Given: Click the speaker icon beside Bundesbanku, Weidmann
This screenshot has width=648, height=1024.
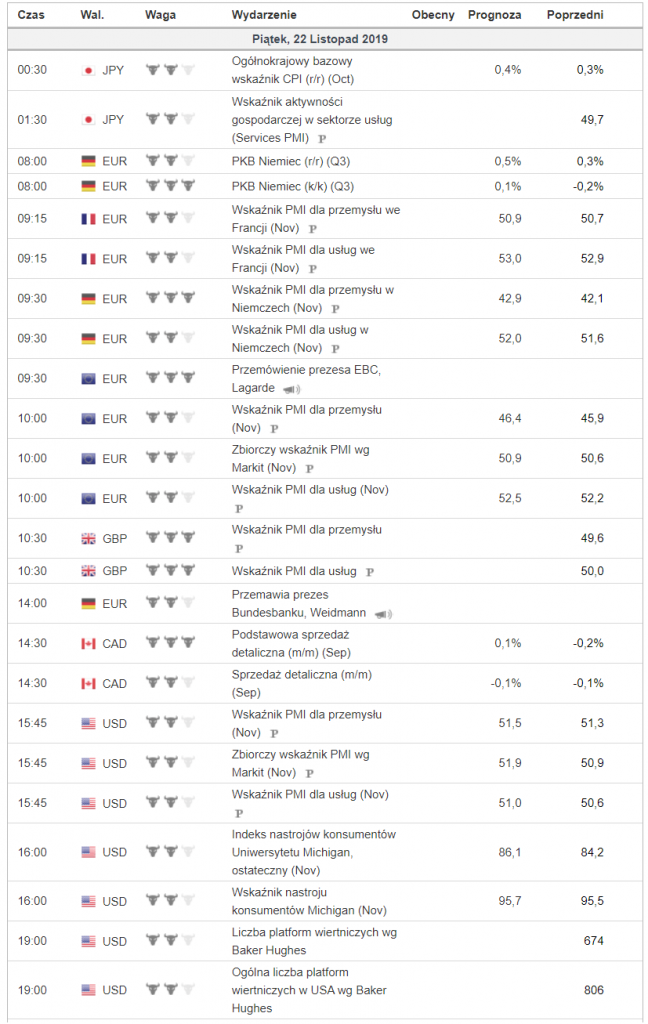Looking at the screenshot, I should [383, 614].
